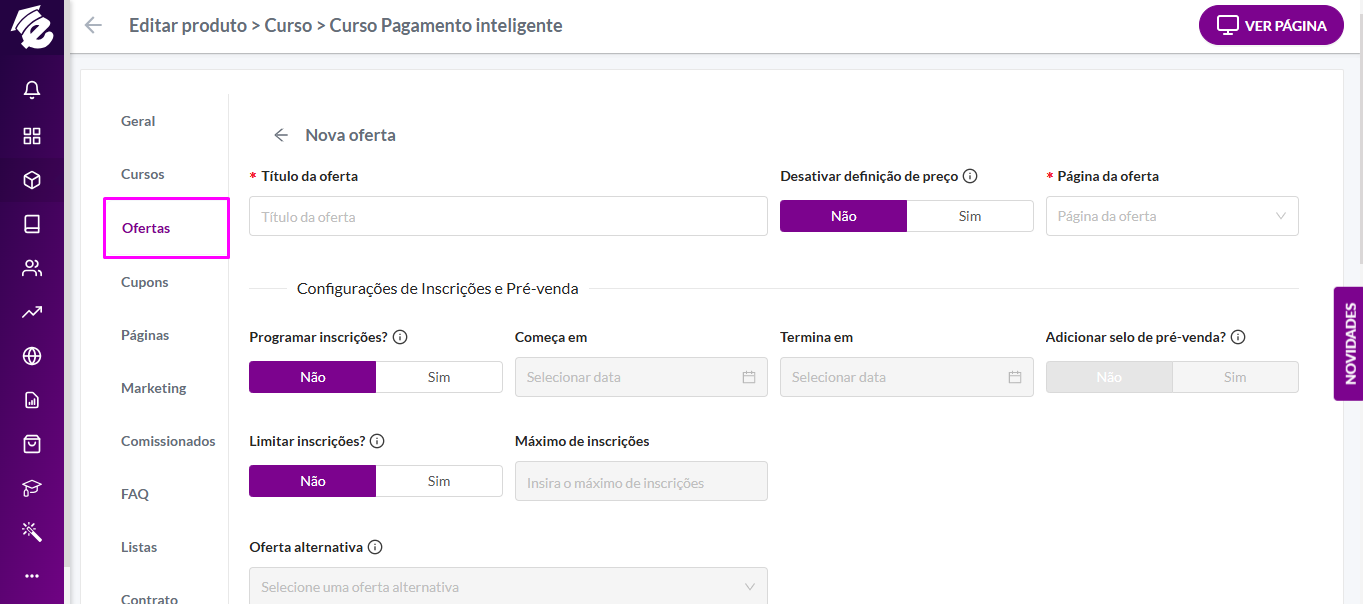Set Limitar inscrições to Sim
Image resolution: width=1363 pixels, height=604 pixels.
pyautogui.click(x=439, y=481)
